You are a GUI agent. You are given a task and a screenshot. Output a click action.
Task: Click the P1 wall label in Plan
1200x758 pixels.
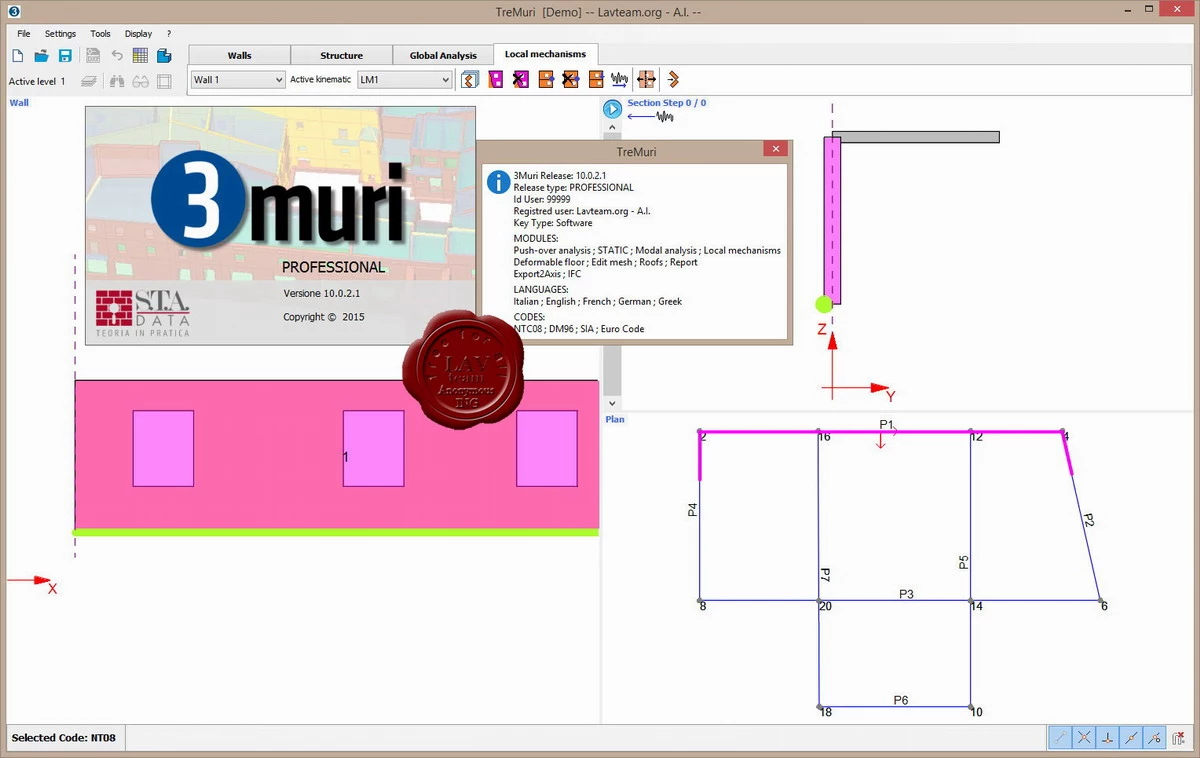coord(886,425)
